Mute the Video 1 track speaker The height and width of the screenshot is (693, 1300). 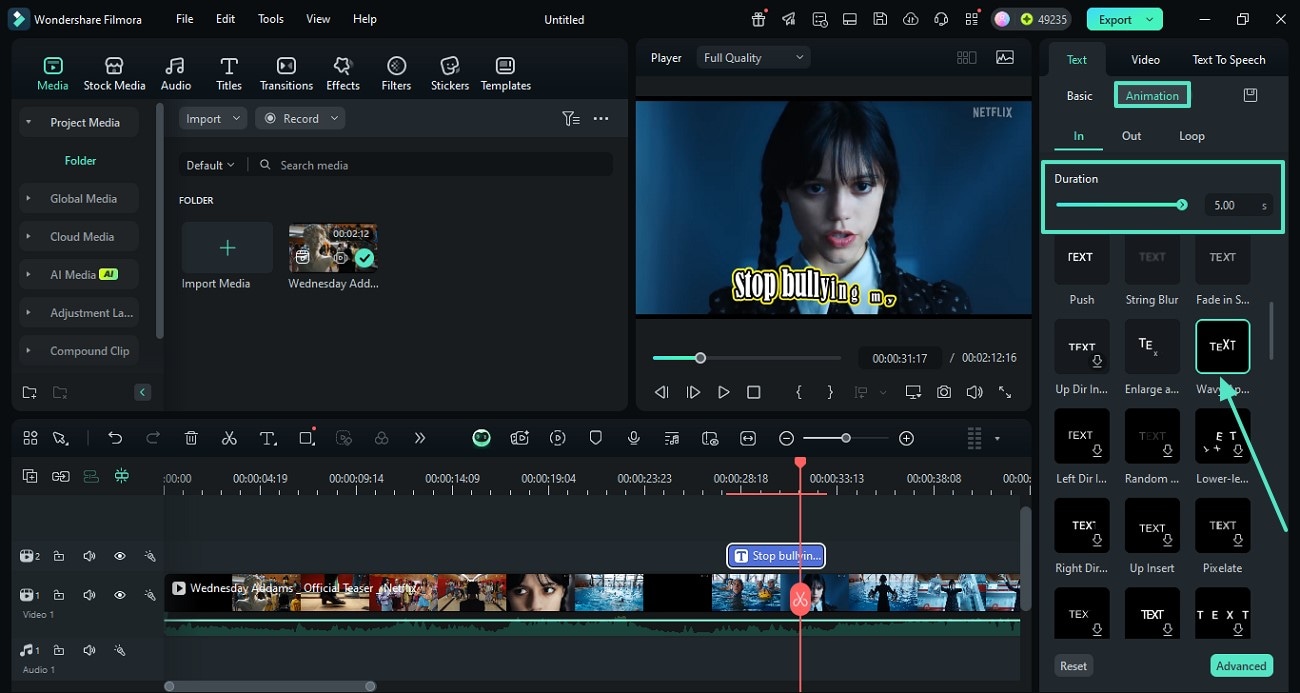pyautogui.click(x=89, y=595)
